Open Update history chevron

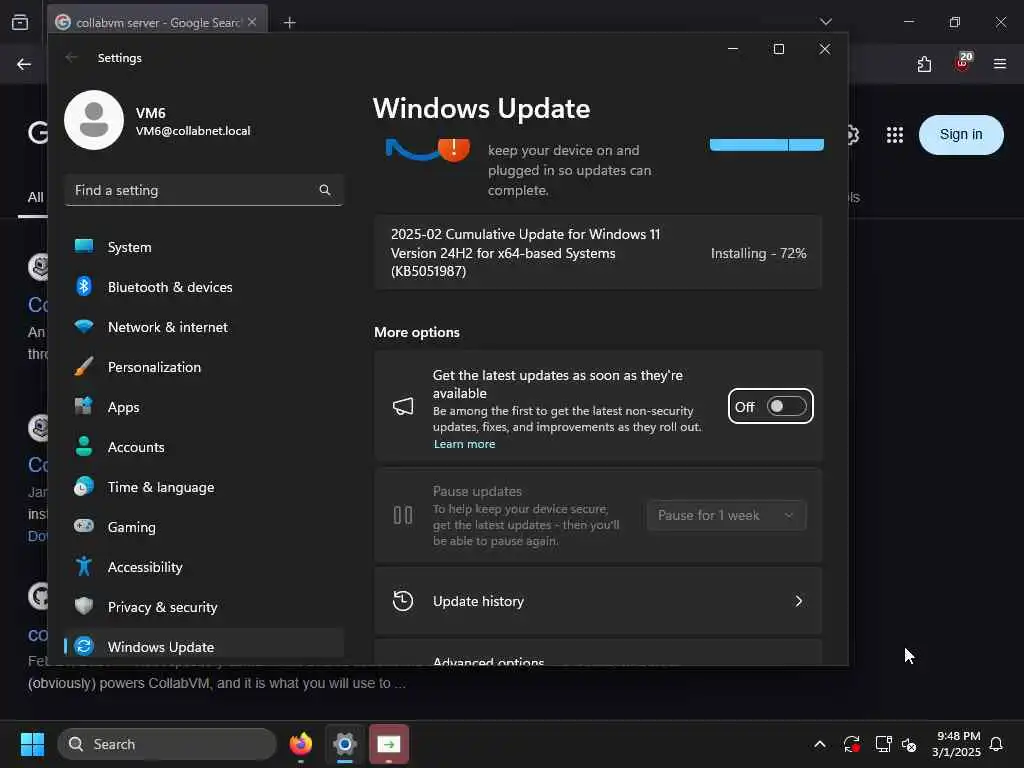pyautogui.click(x=799, y=601)
